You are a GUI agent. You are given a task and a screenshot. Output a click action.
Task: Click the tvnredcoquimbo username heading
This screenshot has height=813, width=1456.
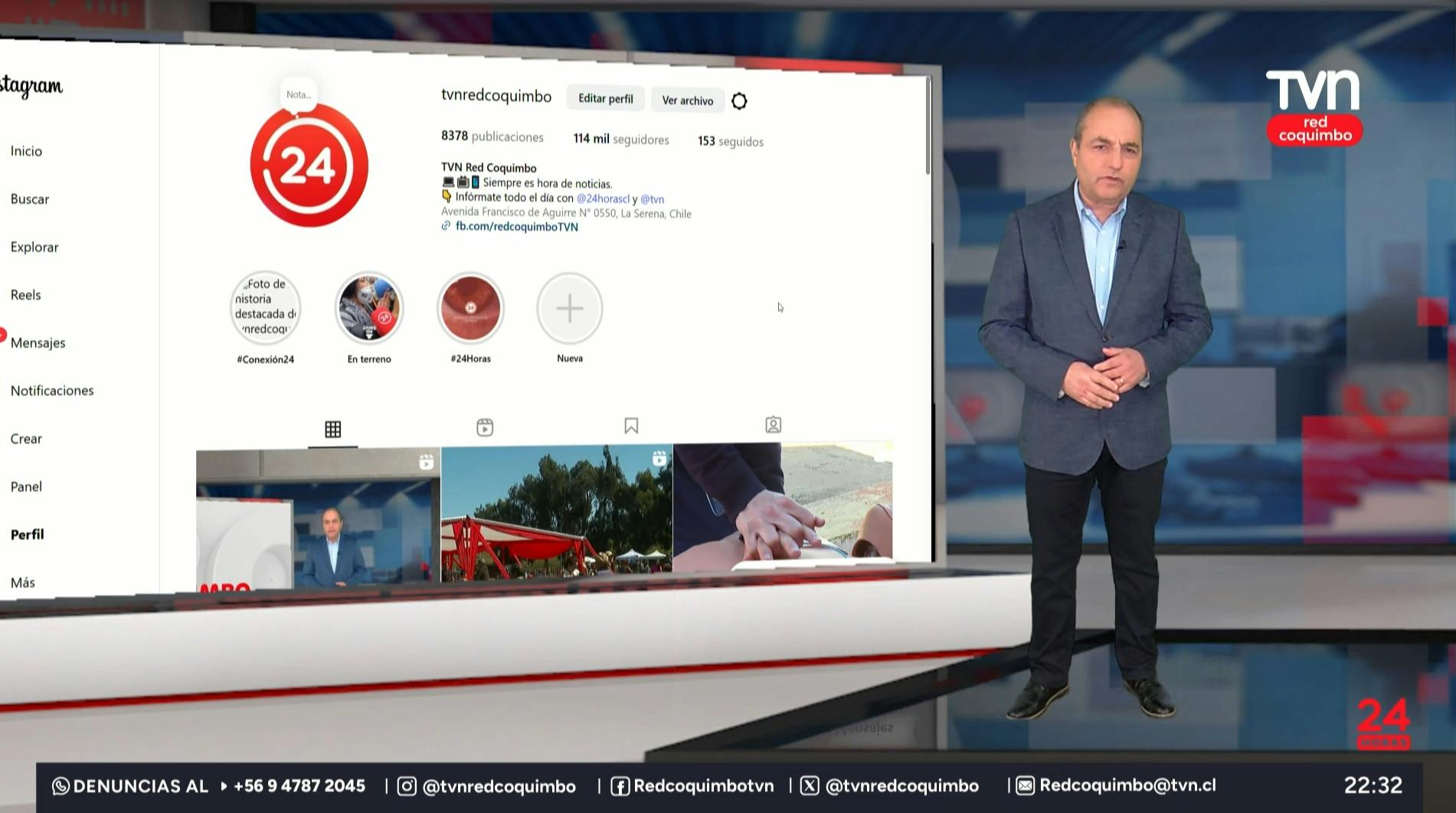[496, 96]
